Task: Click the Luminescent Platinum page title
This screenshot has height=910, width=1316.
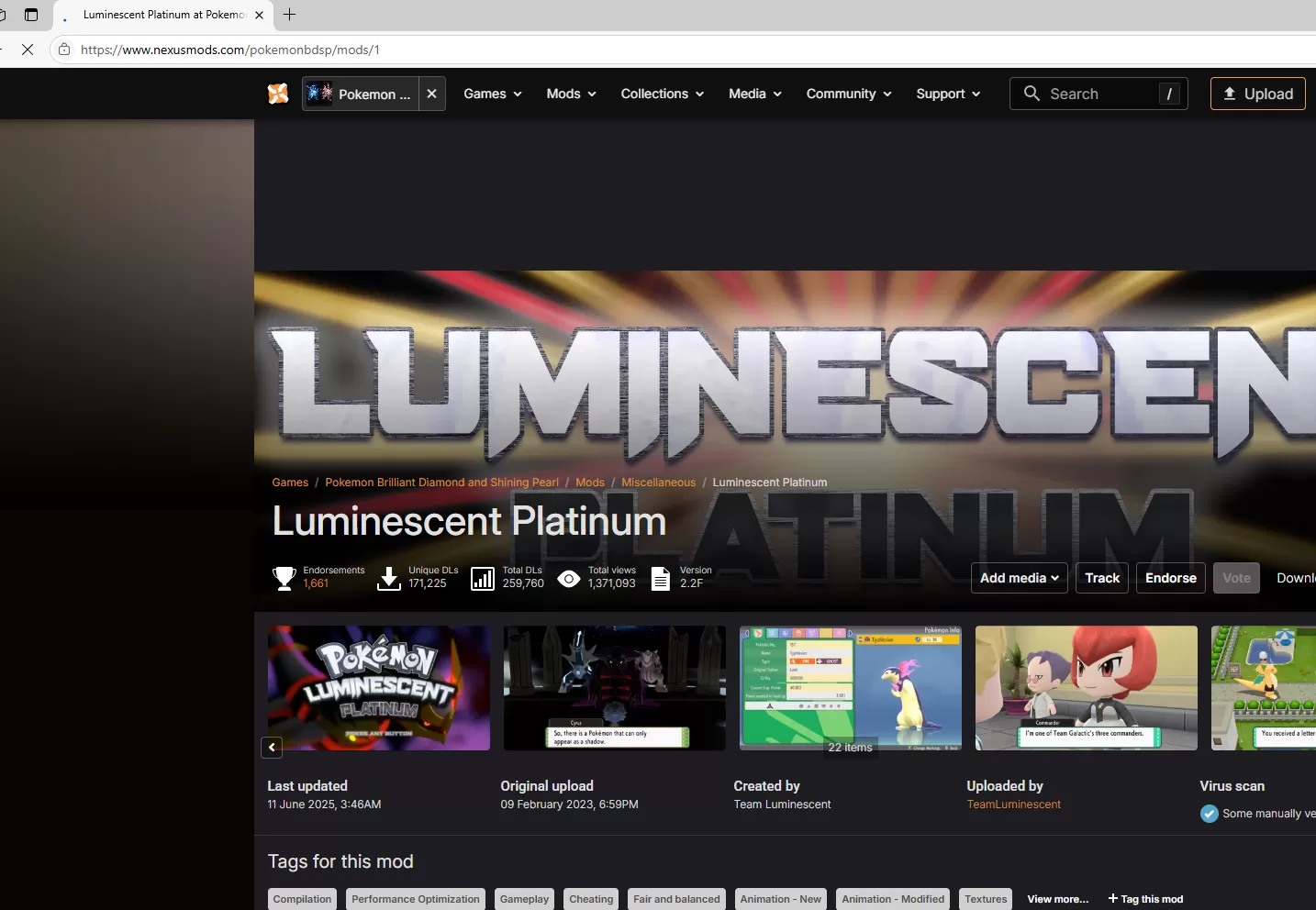Action: click(469, 521)
